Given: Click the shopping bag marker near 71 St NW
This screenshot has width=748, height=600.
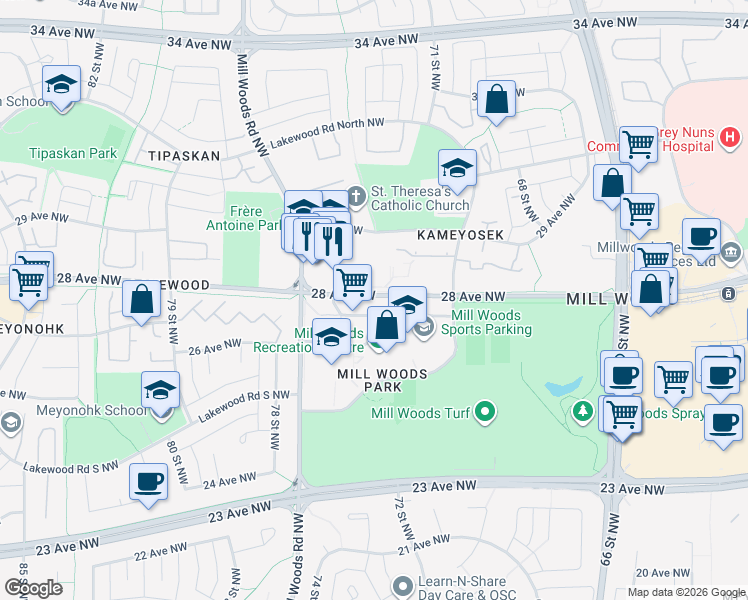Looking at the screenshot, I should (496, 99).
